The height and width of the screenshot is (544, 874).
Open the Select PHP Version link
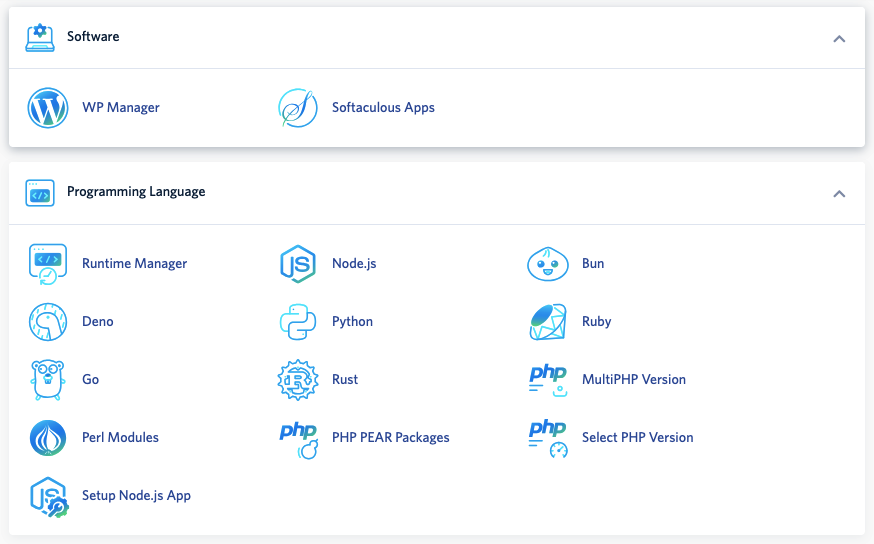(x=638, y=438)
